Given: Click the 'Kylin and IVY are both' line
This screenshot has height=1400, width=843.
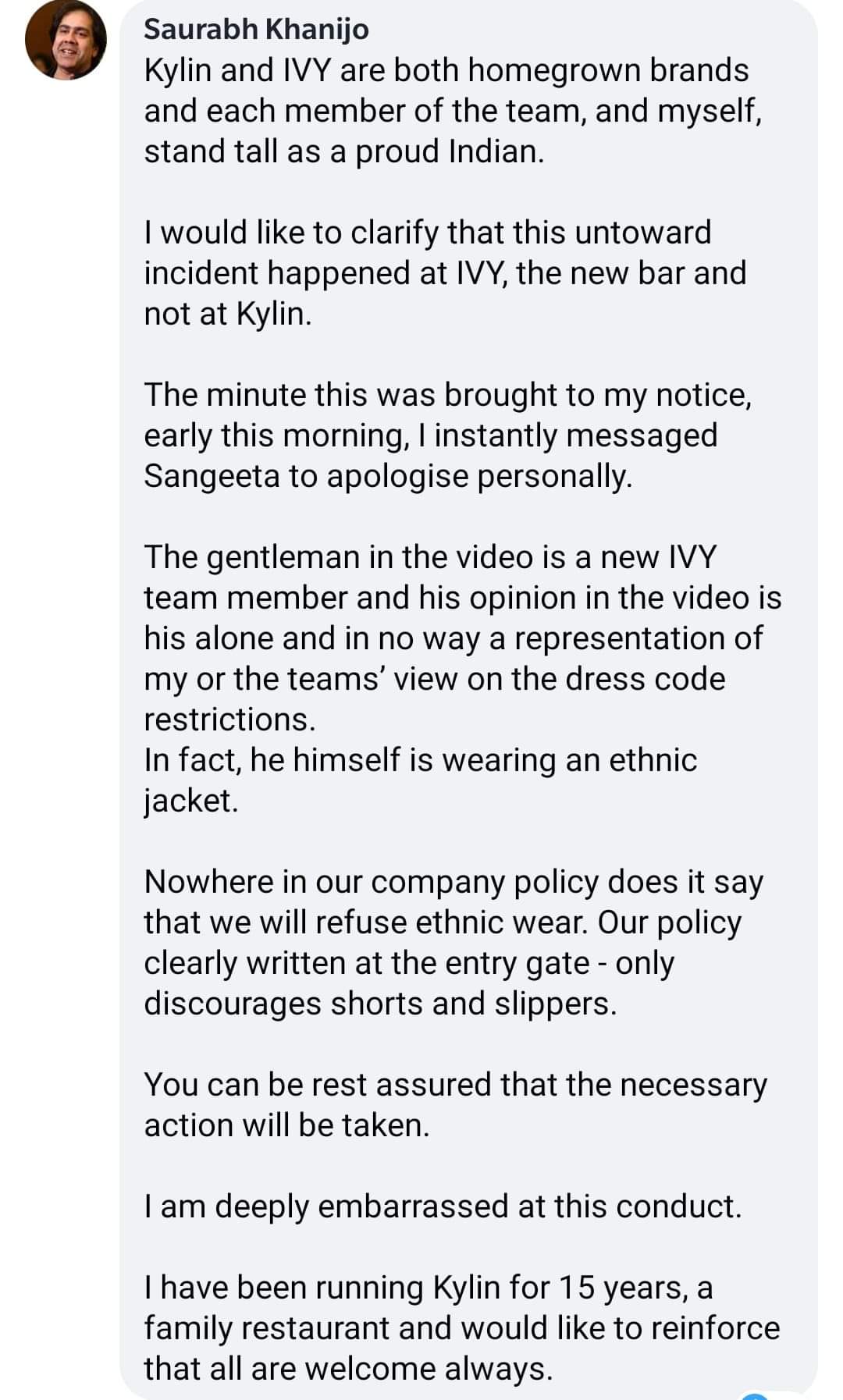Looking at the screenshot, I should (446, 70).
